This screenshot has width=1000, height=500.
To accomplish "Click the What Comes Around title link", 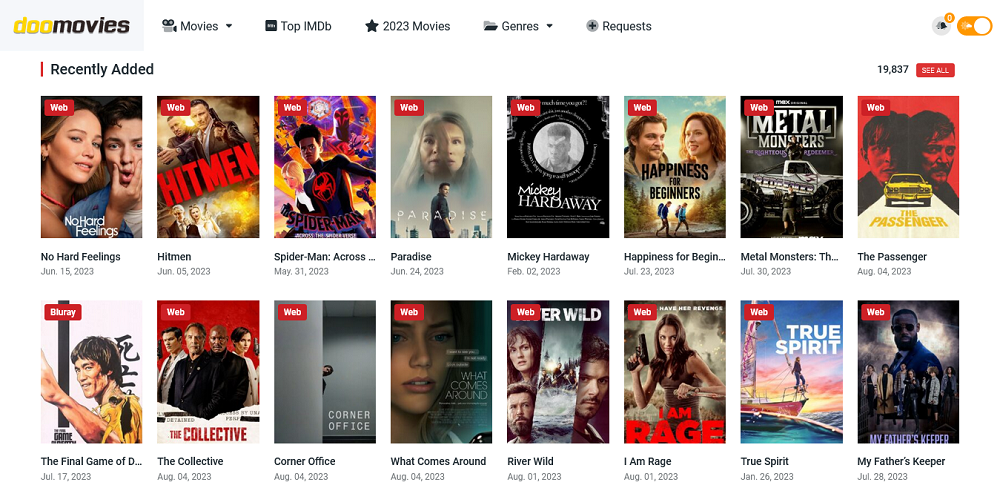I will pyautogui.click(x=438, y=461).
